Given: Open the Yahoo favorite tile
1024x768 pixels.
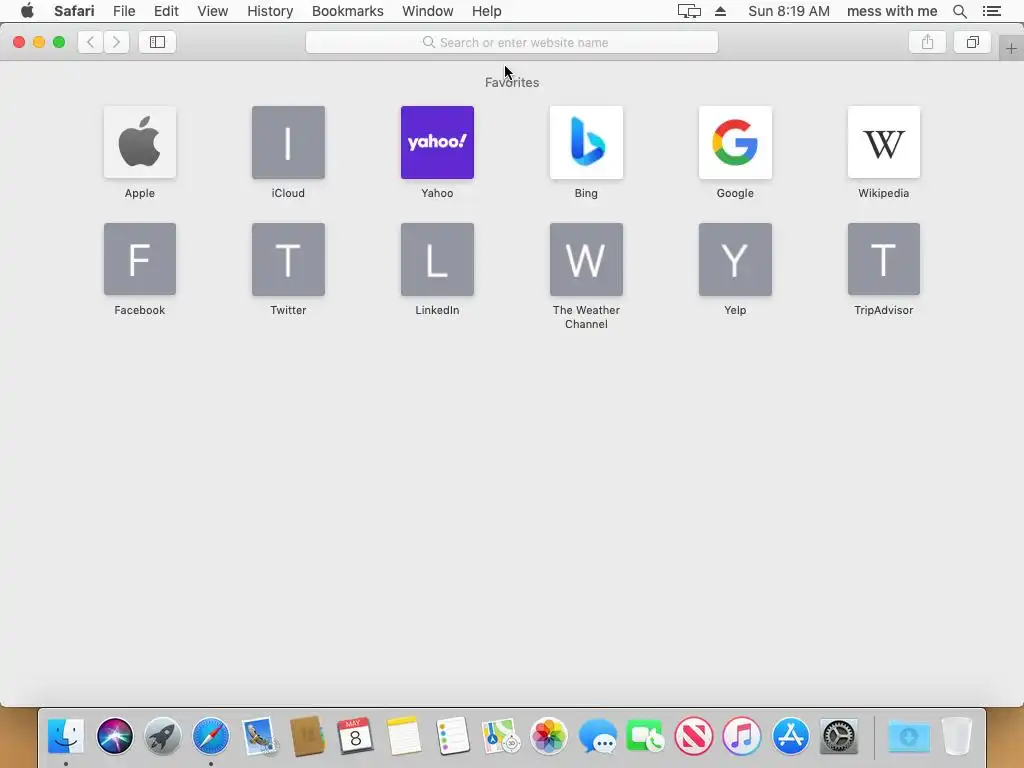Looking at the screenshot, I should pos(437,142).
